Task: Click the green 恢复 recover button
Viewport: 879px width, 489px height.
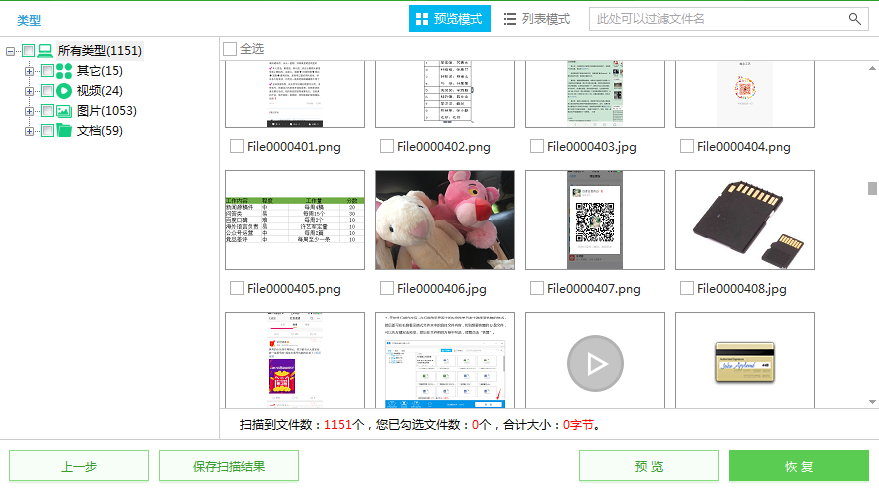Action: pyautogui.click(x=798, y=466)
